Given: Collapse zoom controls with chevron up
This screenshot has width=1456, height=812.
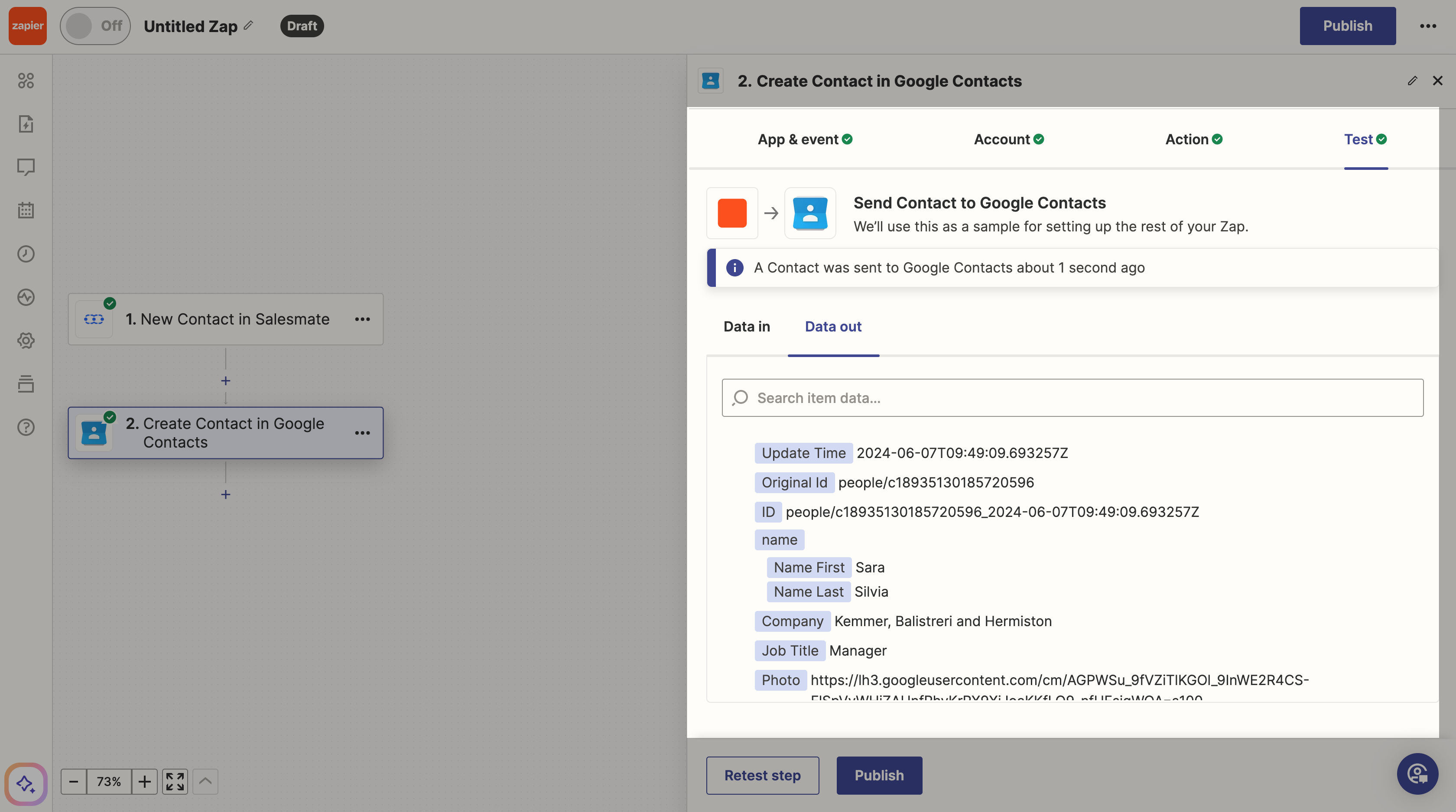Looking at the screenshot, I should click(205, 782).
